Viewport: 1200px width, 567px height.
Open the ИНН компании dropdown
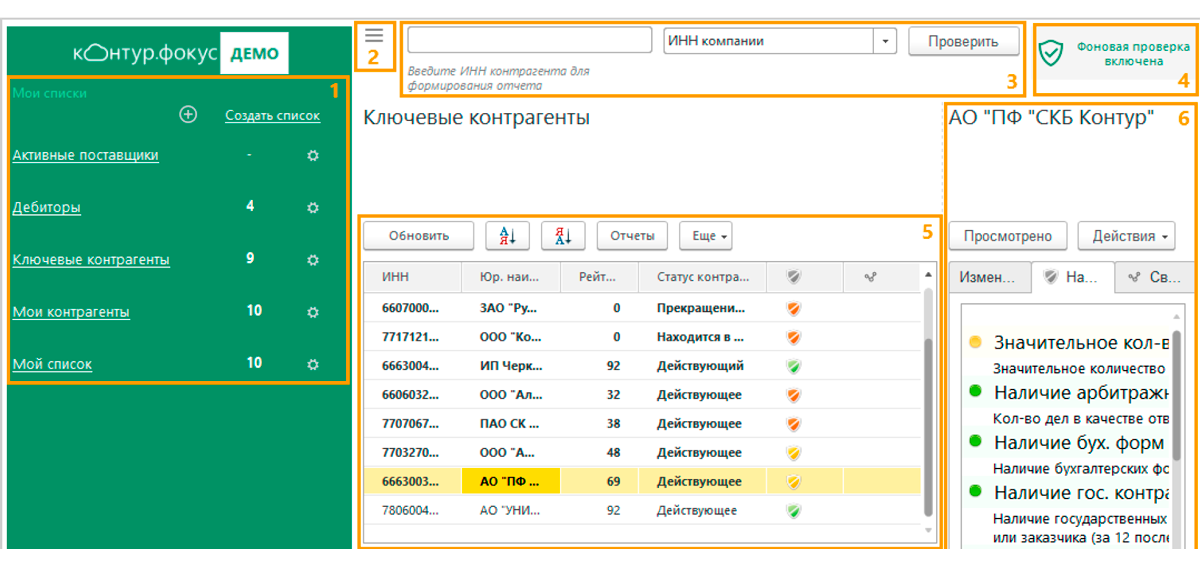pos(885,41)
